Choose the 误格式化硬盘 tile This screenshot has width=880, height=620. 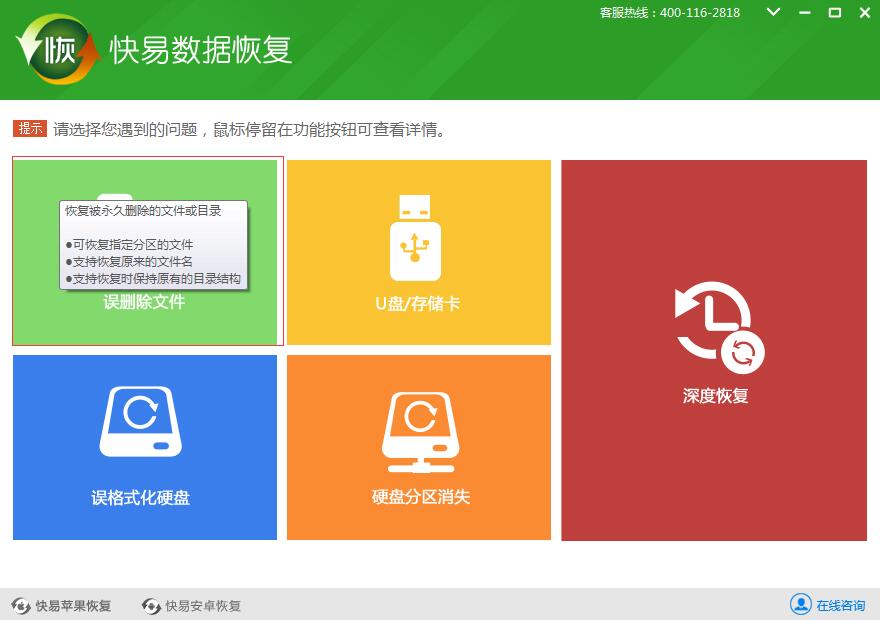(x=145, y=447)
